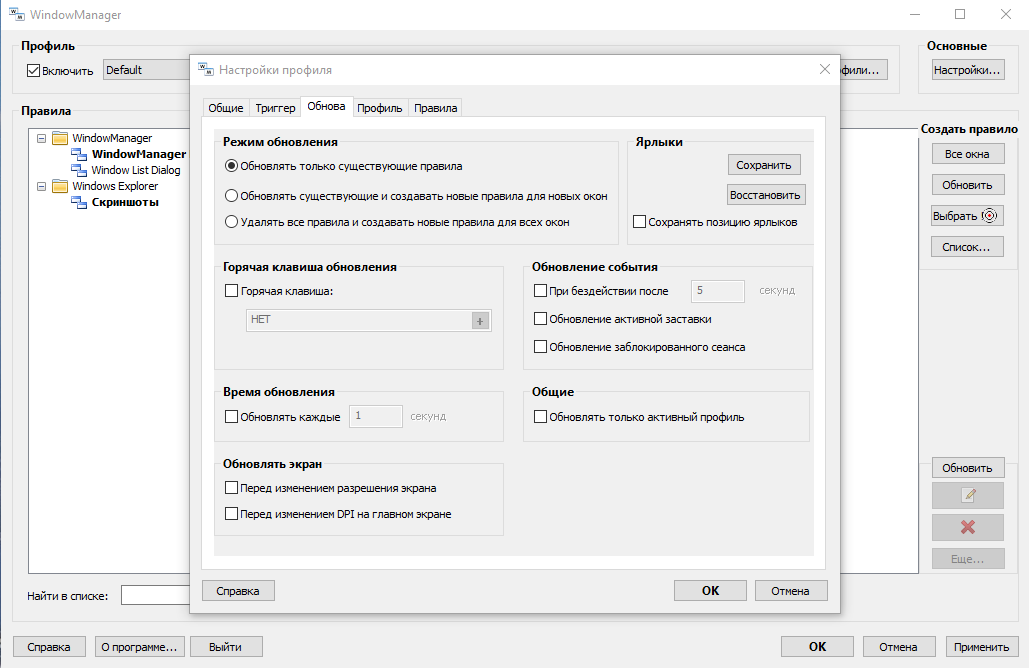This screenshot has height=668, width=1029.
Task: Select the bold WindowManager rule item
Action: click(139, 154)
